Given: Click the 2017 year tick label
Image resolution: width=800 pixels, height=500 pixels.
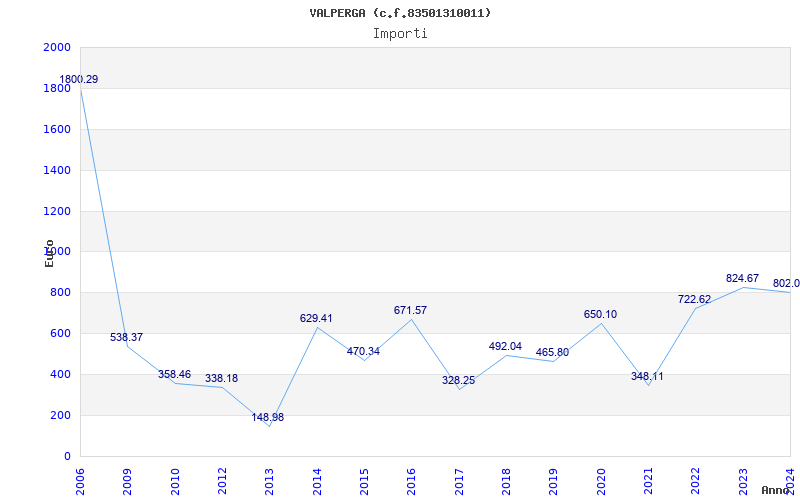Looking at the screenshot, I should pos(459,481).
